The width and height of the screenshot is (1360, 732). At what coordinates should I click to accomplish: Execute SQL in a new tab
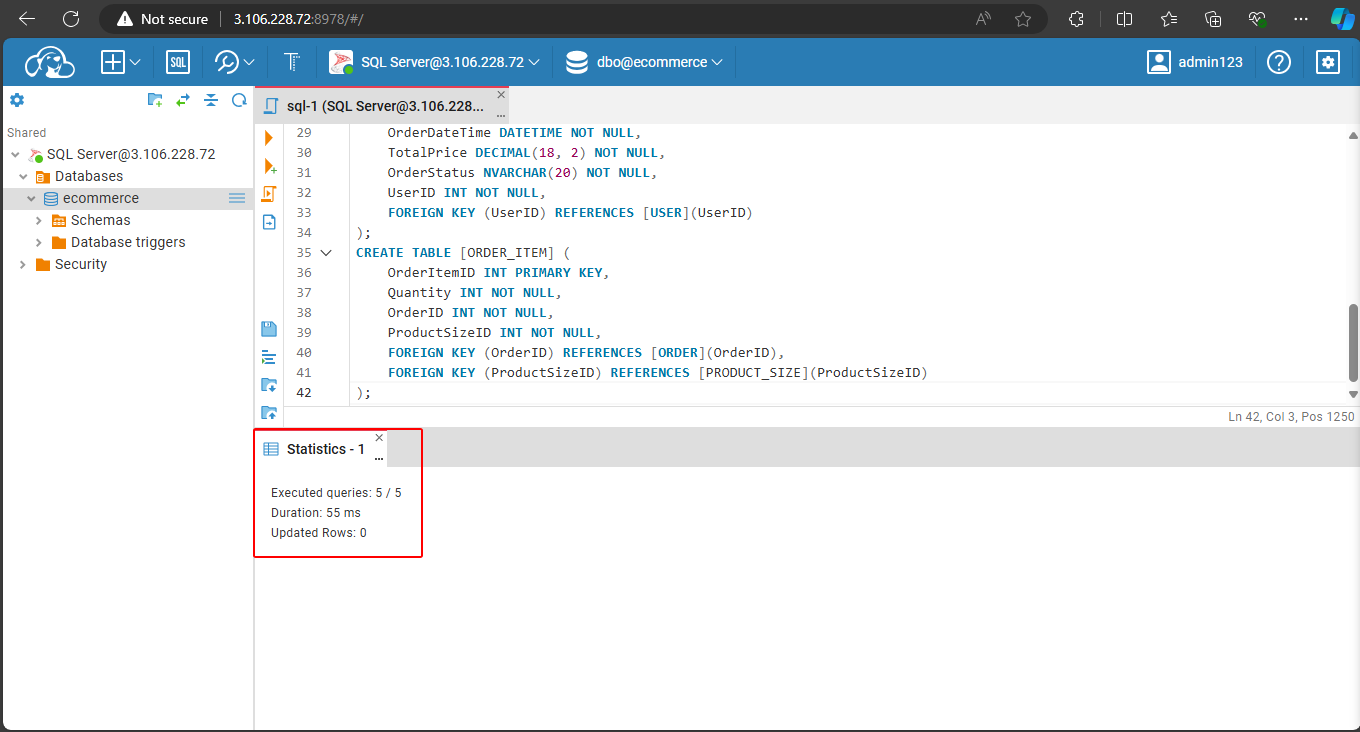(269, 166)
